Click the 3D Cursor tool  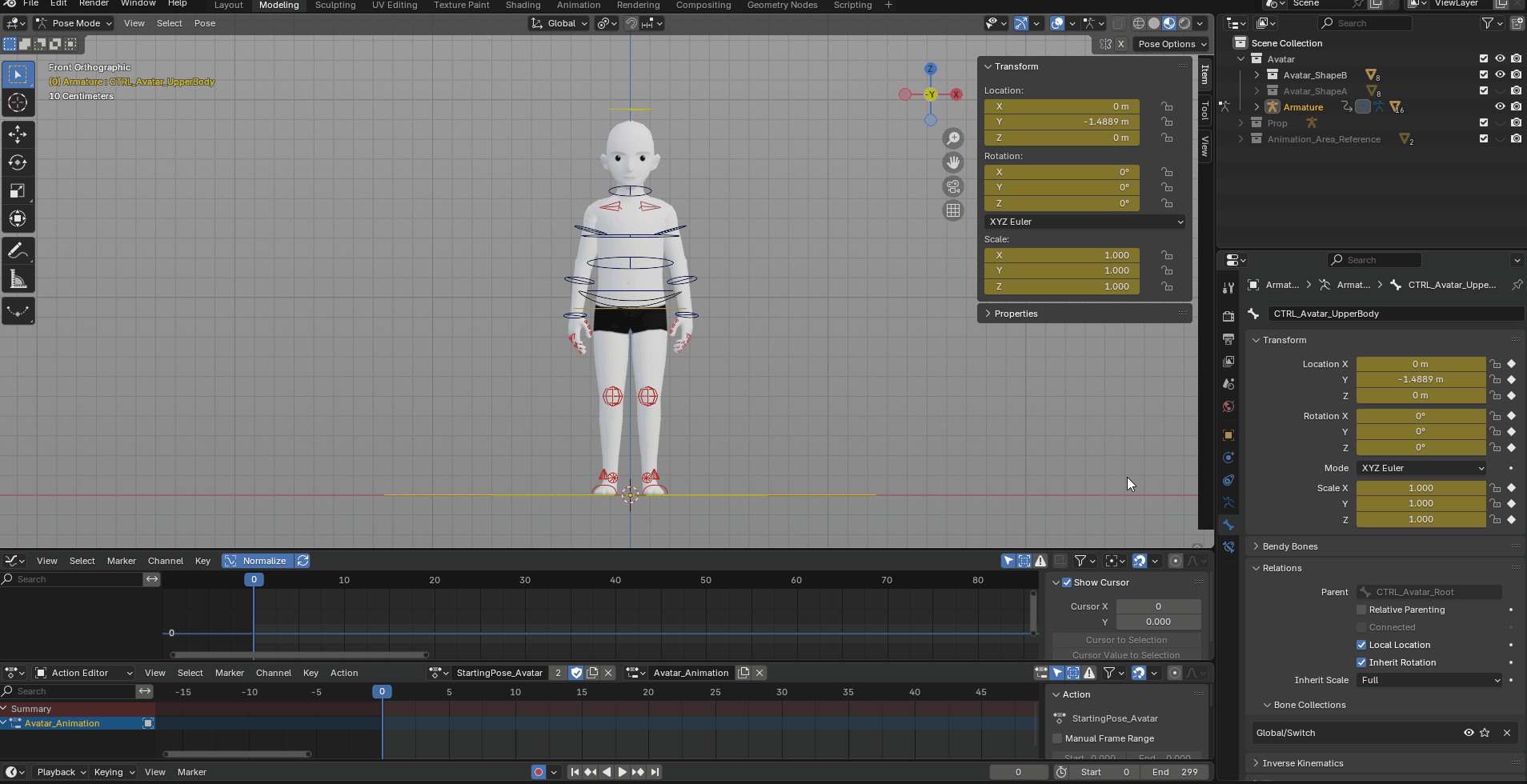click(18, 102)
